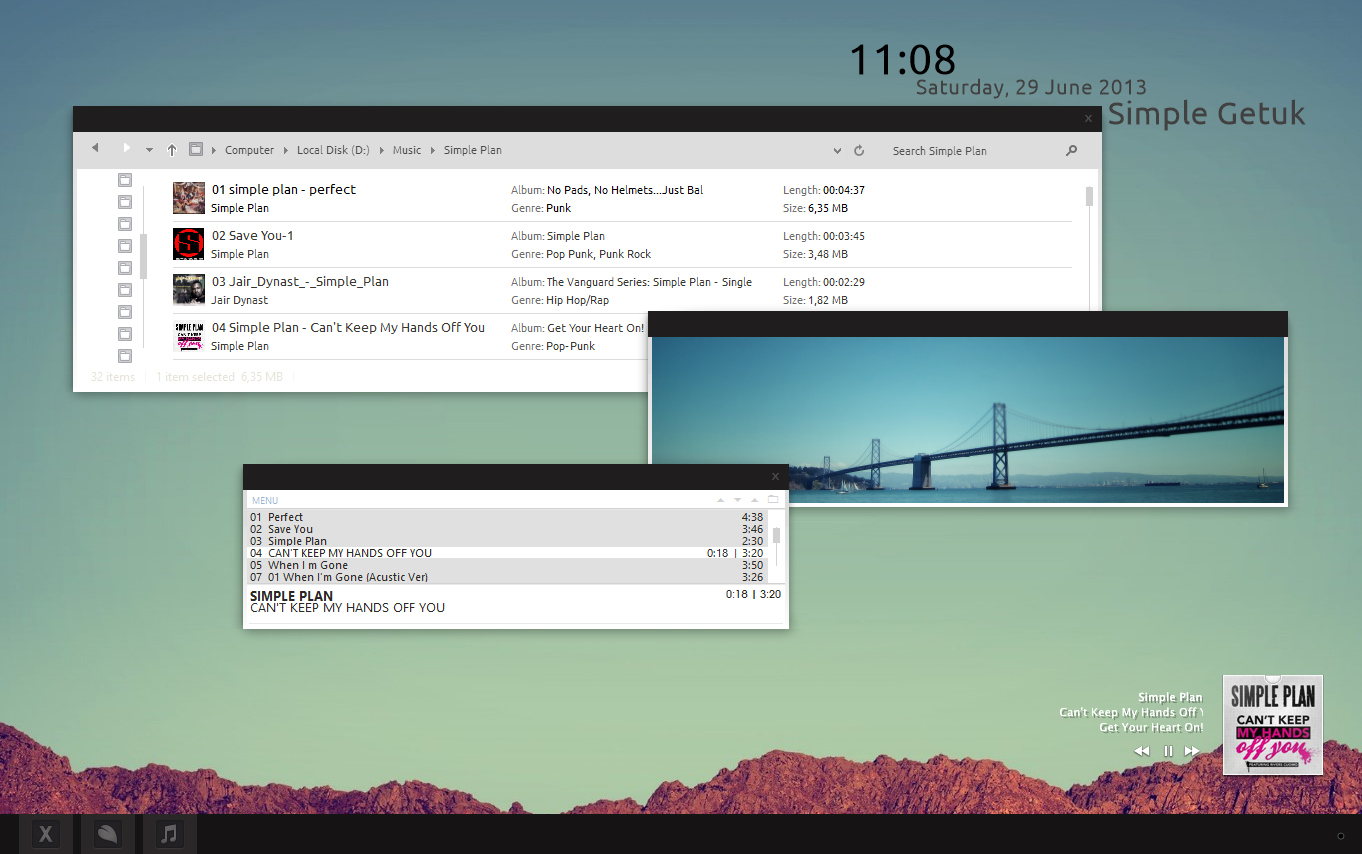Open the music note taskbar icon
This screenshot has width=1362, height=854.
[x=170, y=834]
